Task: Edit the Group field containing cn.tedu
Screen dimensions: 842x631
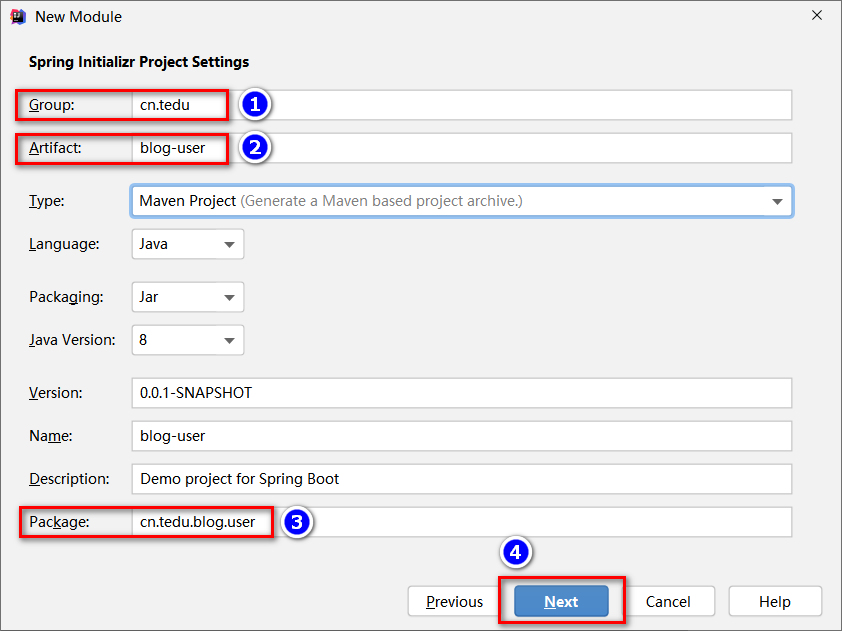Action: click(x=461, y=105)
